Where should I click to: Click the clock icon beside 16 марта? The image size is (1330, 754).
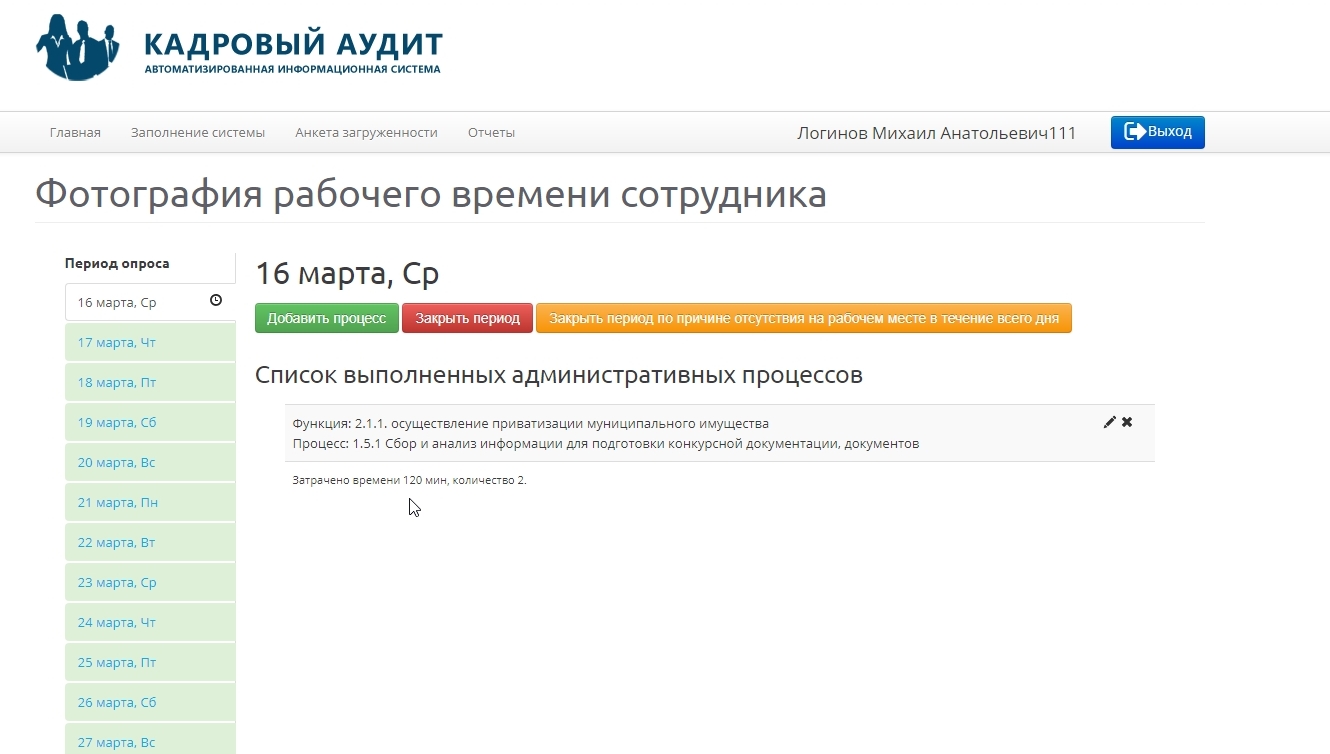(216, 300)
